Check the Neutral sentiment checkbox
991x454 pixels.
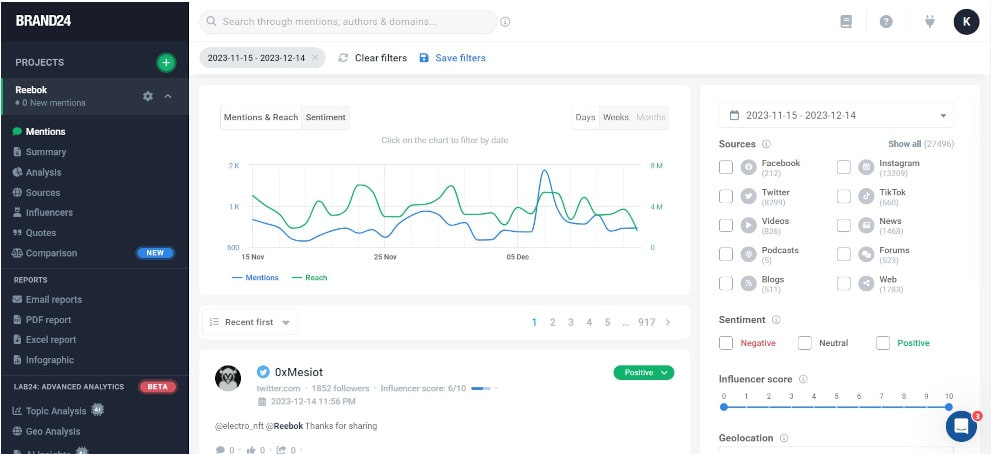pos(805,343)
